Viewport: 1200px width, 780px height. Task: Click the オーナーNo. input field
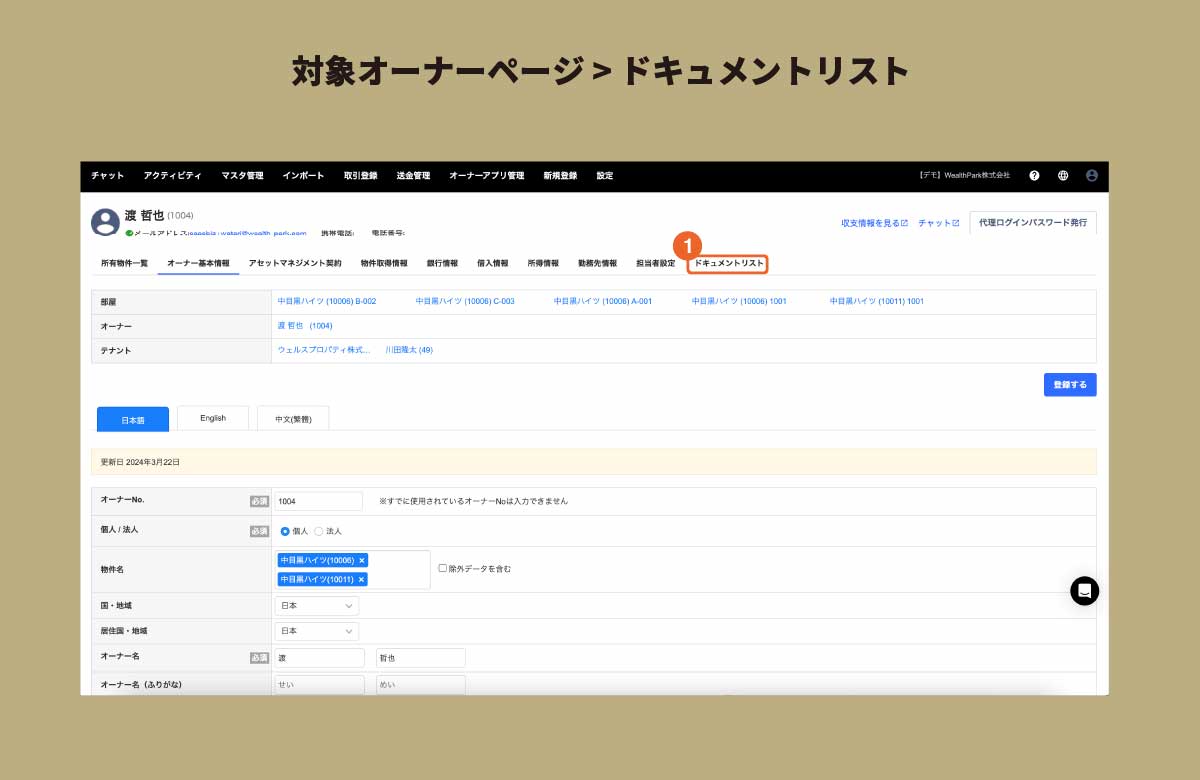tap(318, 501)
